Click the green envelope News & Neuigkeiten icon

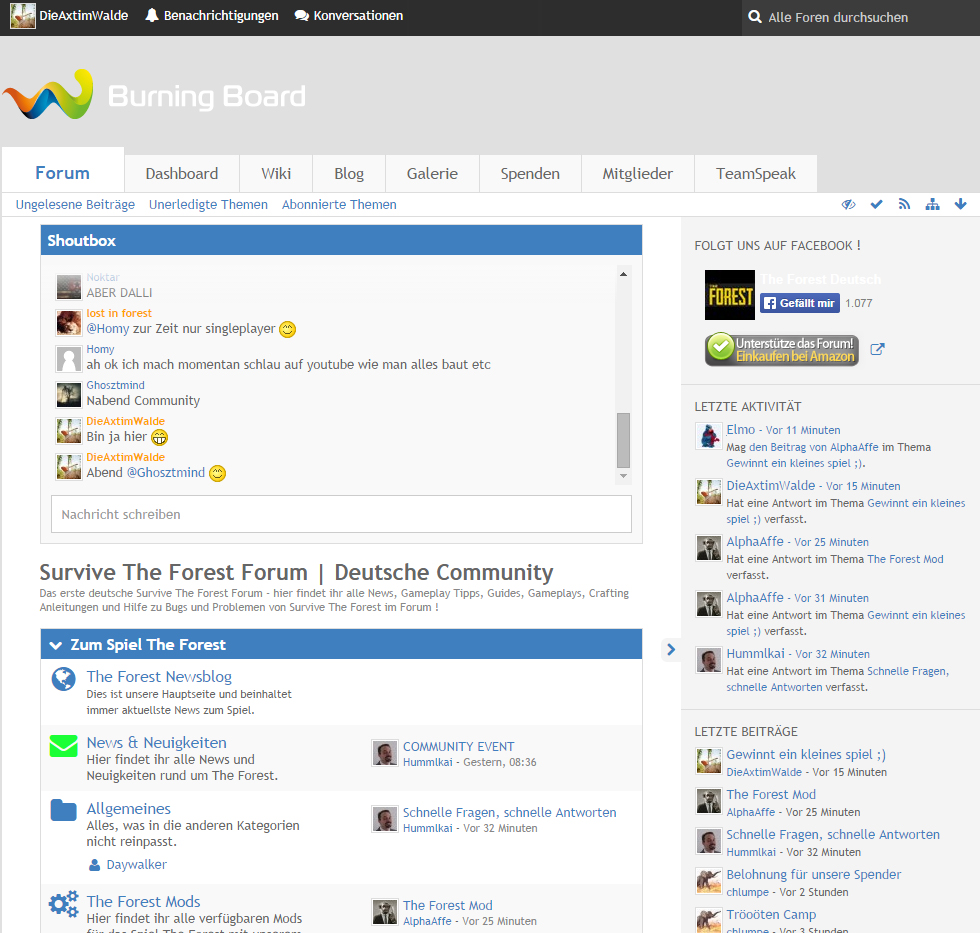click(63, 746)
